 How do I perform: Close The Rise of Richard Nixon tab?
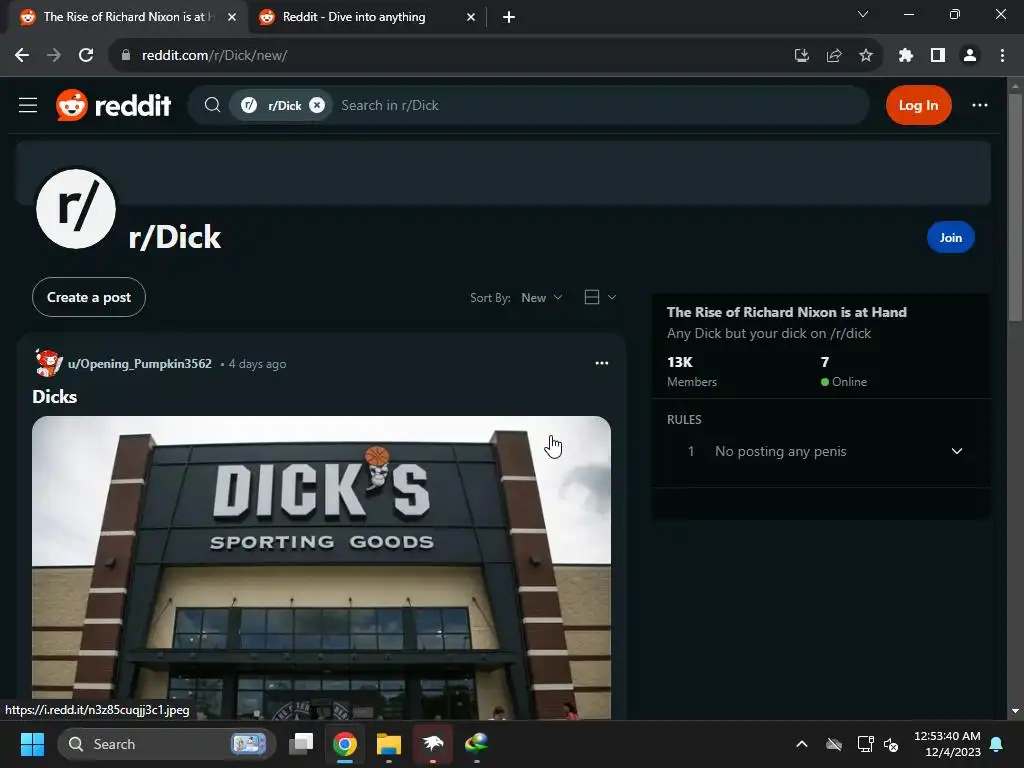click(x=232, y=17)
